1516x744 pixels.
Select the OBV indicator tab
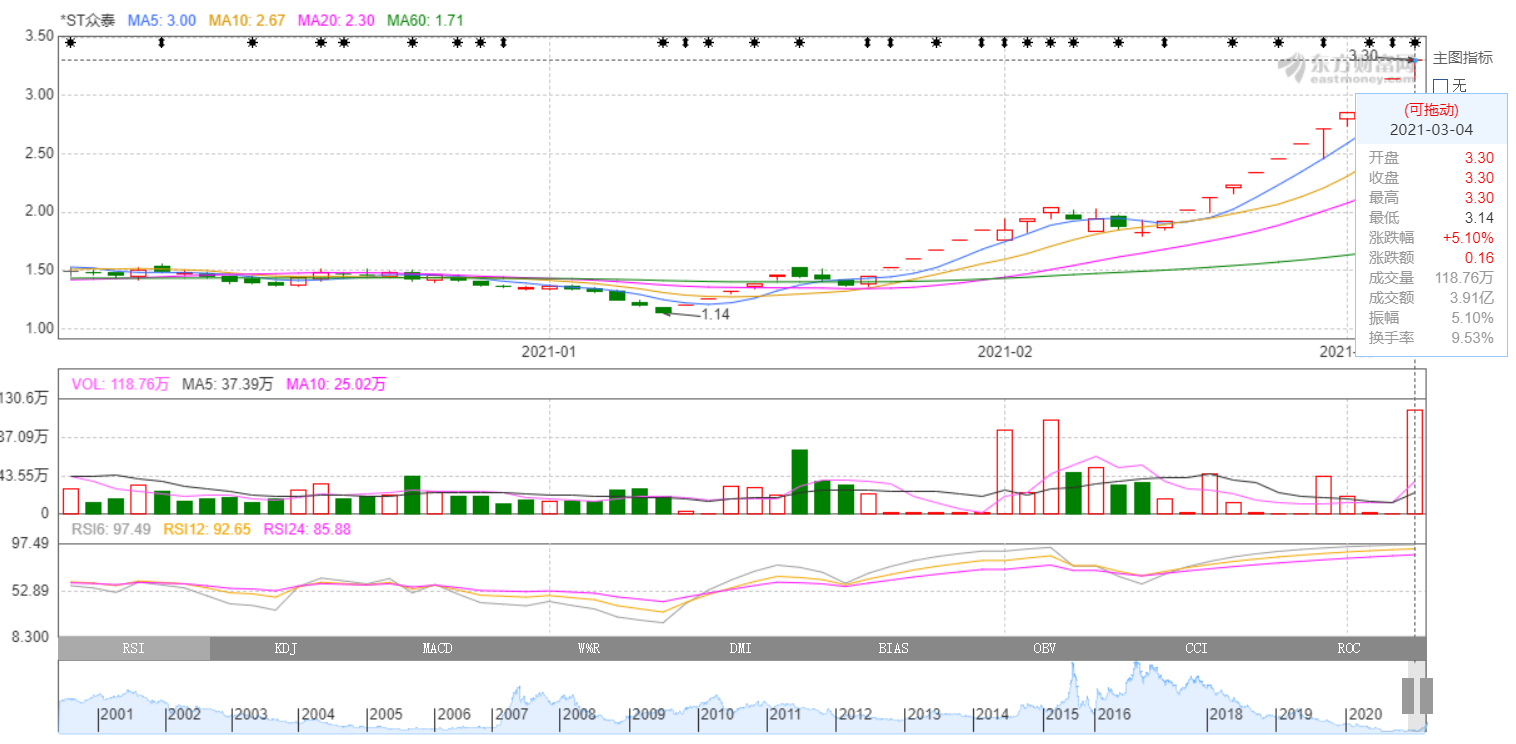point(1045,648)
